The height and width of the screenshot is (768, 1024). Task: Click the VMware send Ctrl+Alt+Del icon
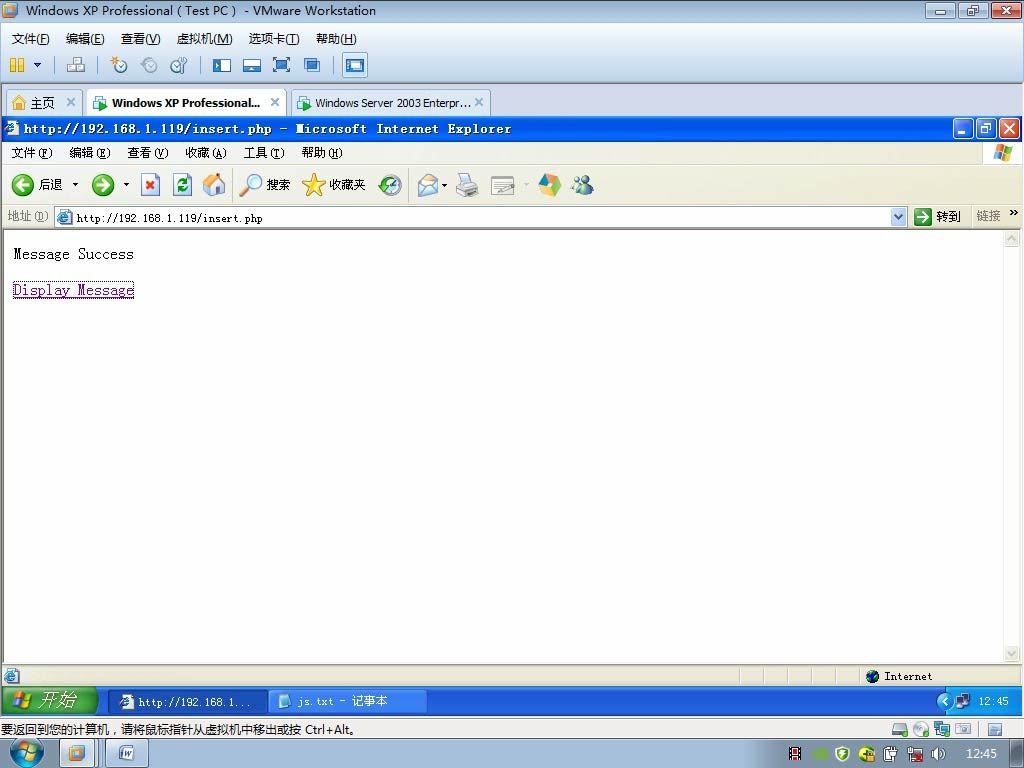click(x=76, y=65)
